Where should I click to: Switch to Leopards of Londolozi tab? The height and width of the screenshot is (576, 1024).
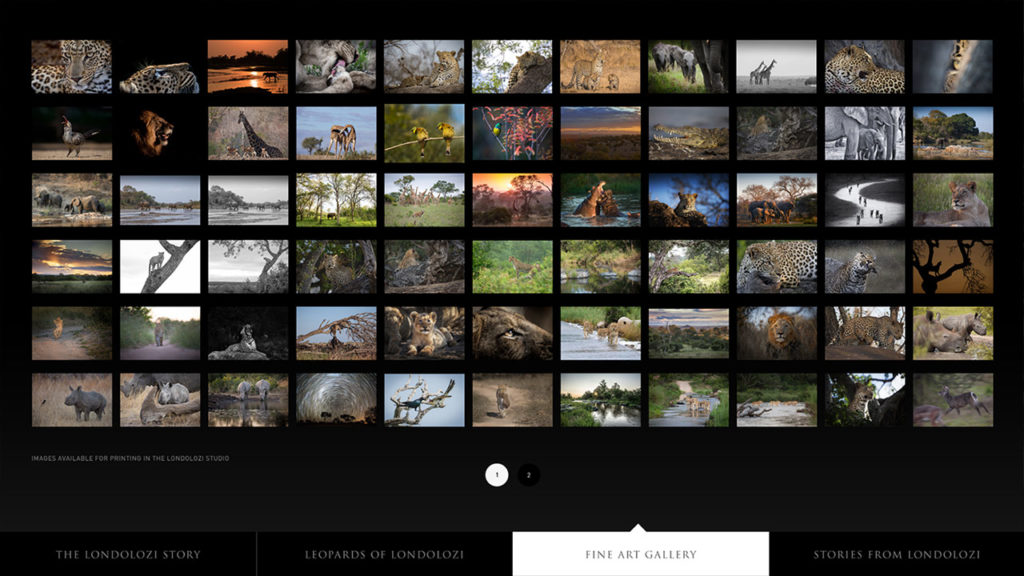(384, 554)
